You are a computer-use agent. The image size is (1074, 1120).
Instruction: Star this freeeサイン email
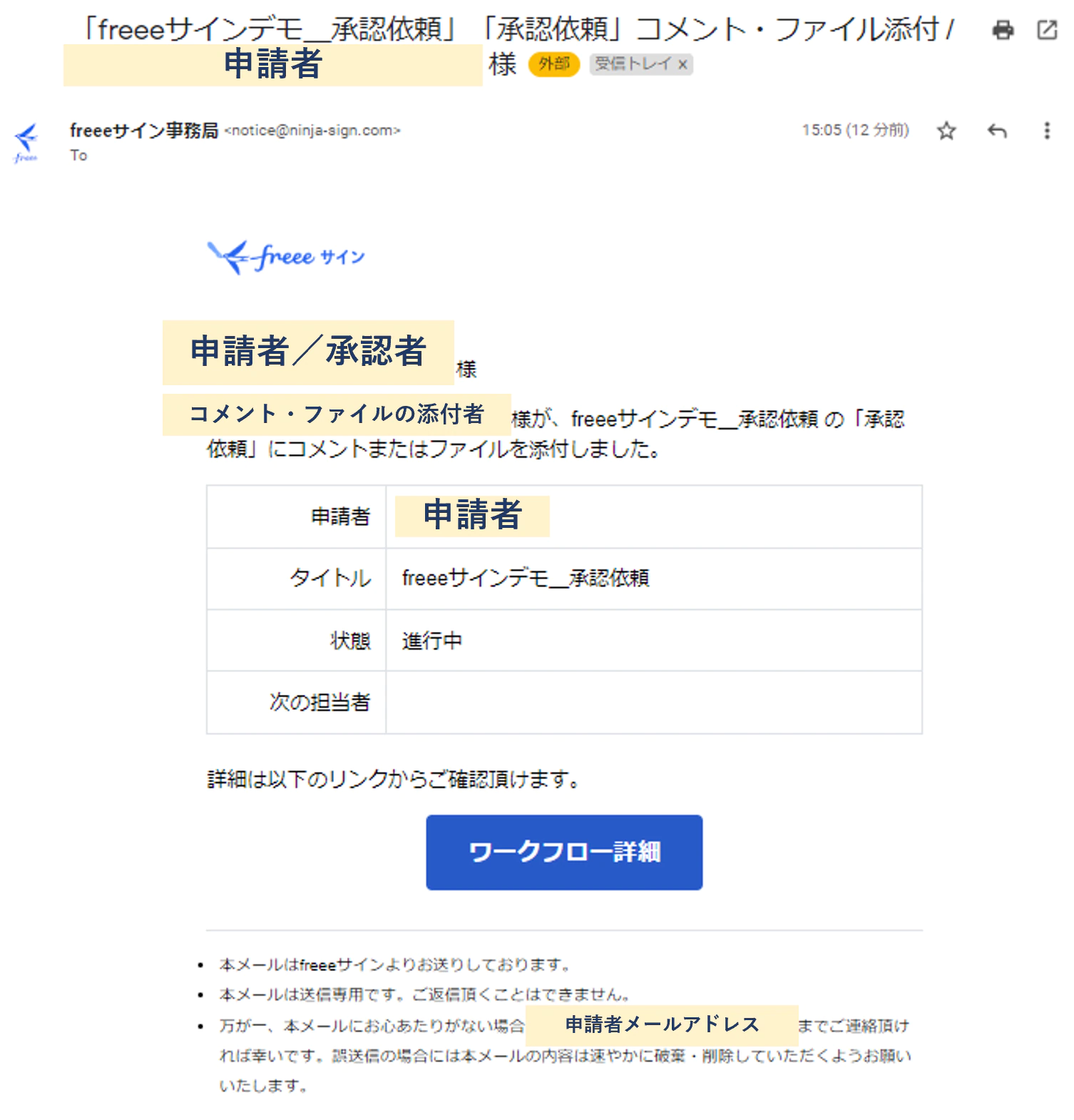tap(946, 131)
